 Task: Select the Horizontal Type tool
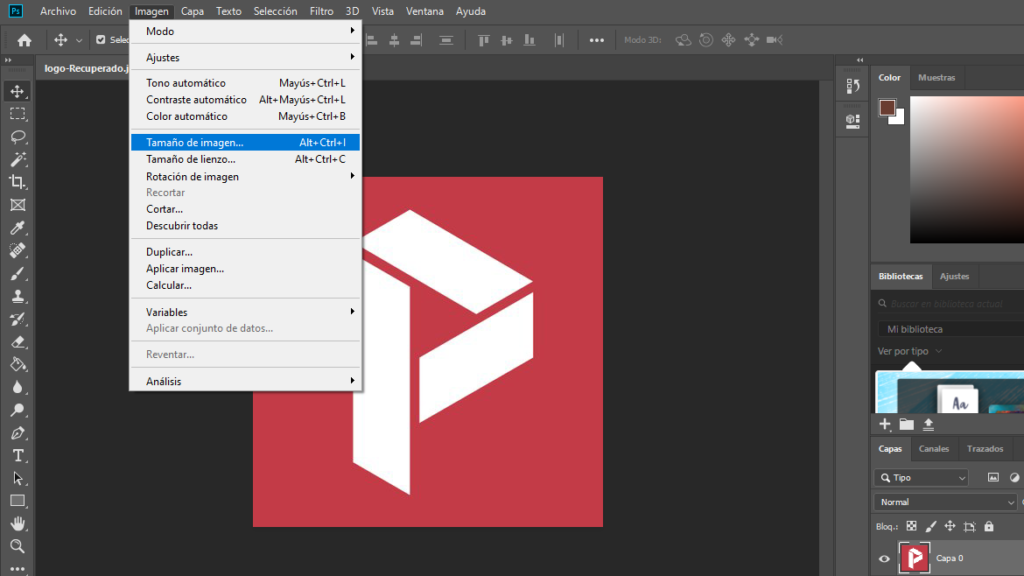tap(18, 455)
